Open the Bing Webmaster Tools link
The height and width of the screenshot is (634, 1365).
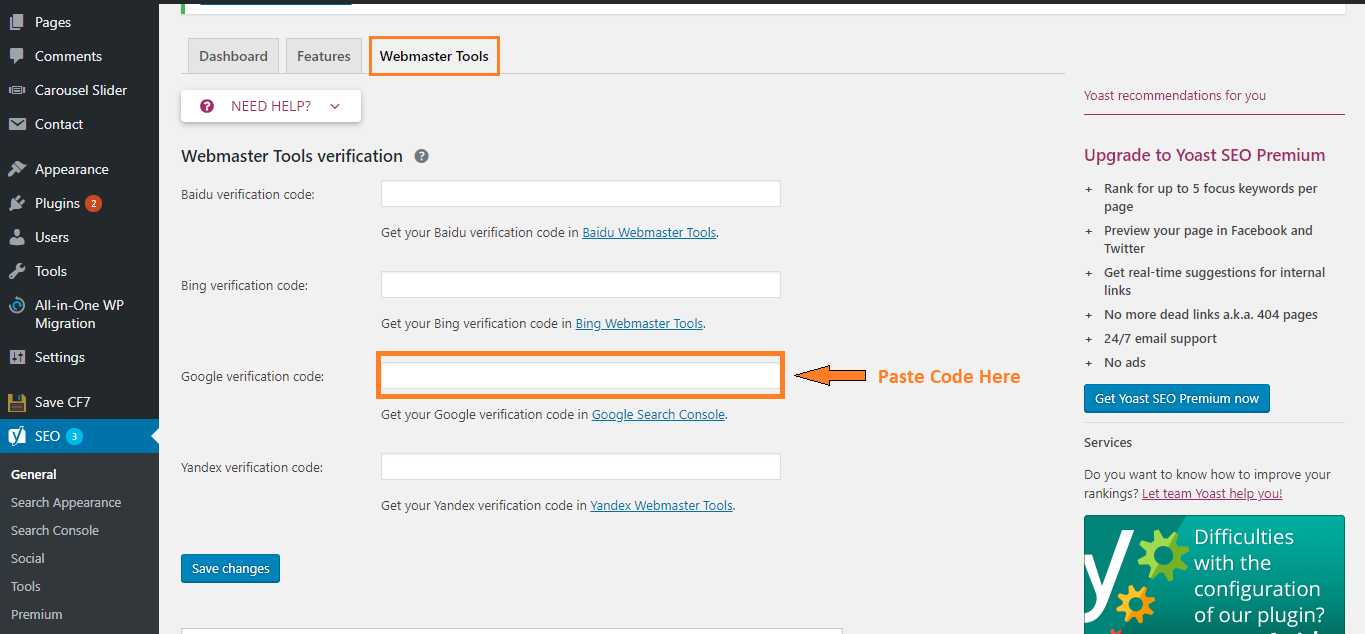tap(640, 323)
